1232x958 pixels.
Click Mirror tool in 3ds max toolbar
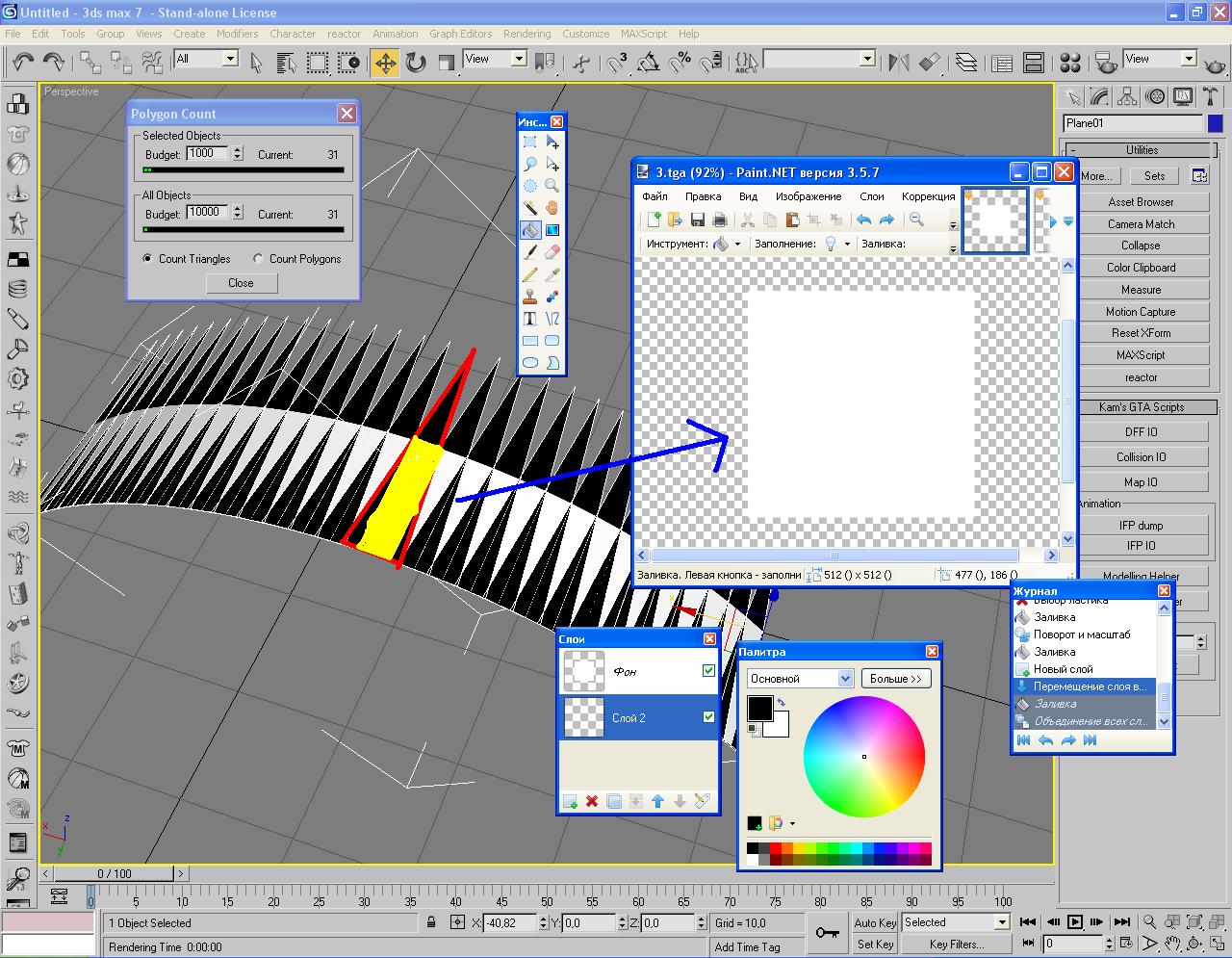tap(899, 63)
